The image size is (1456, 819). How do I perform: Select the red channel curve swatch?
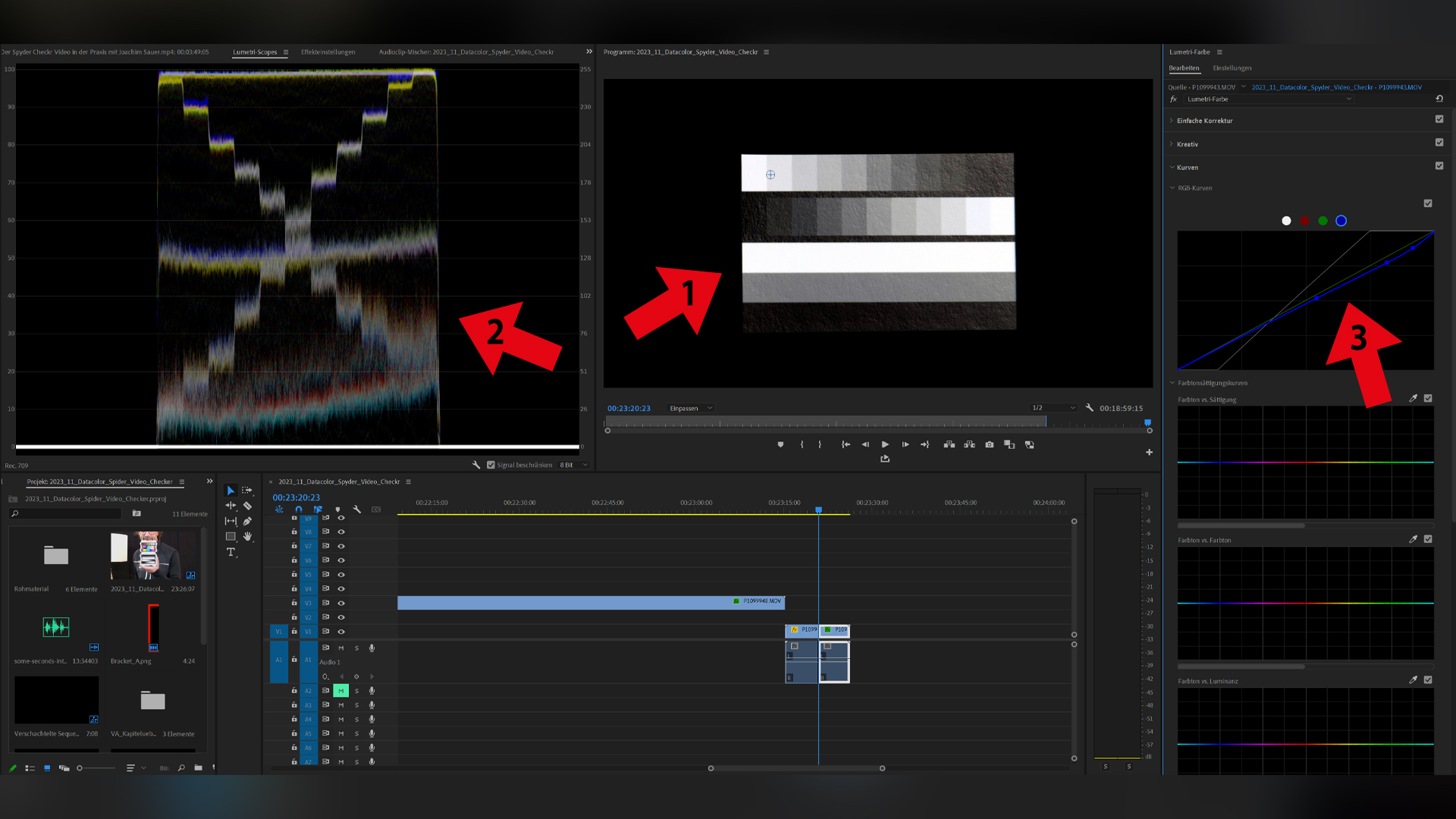click(x=1304, y=221)
